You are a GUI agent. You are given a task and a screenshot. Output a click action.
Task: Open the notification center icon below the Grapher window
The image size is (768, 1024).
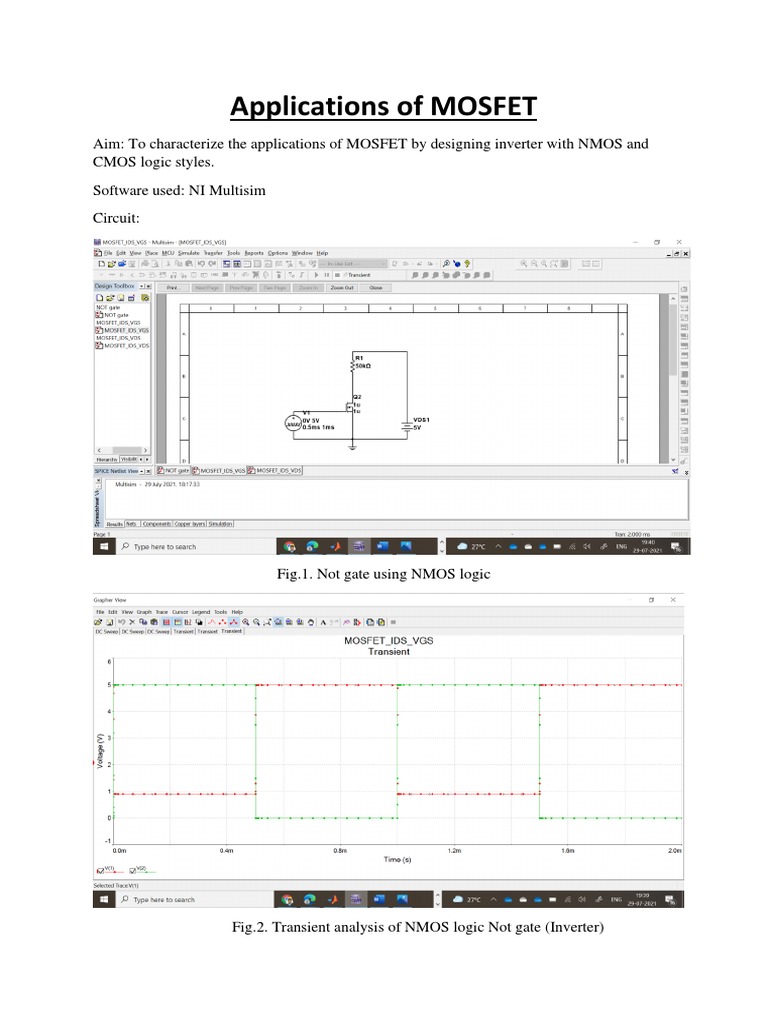669,899
